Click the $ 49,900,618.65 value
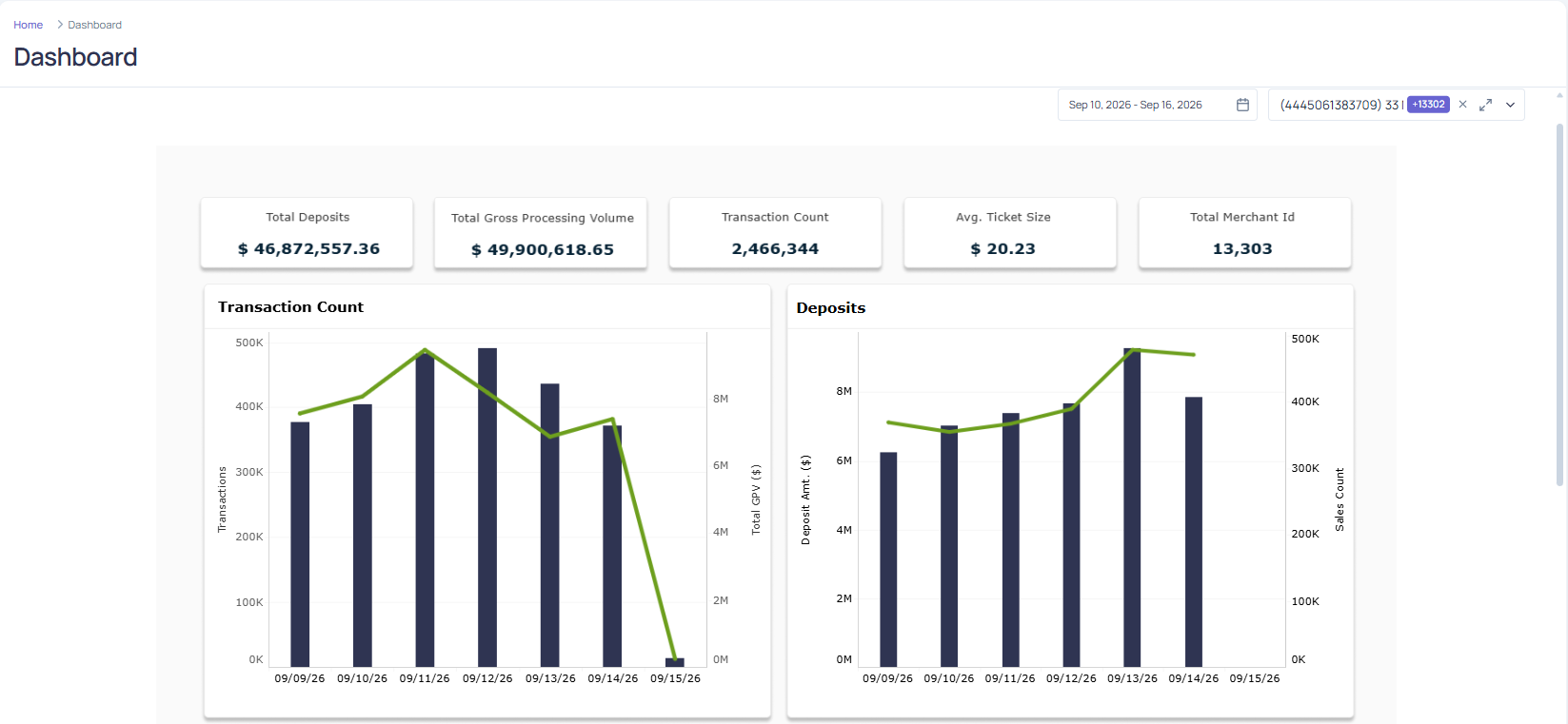The image size is (1568, 724). 543,250
